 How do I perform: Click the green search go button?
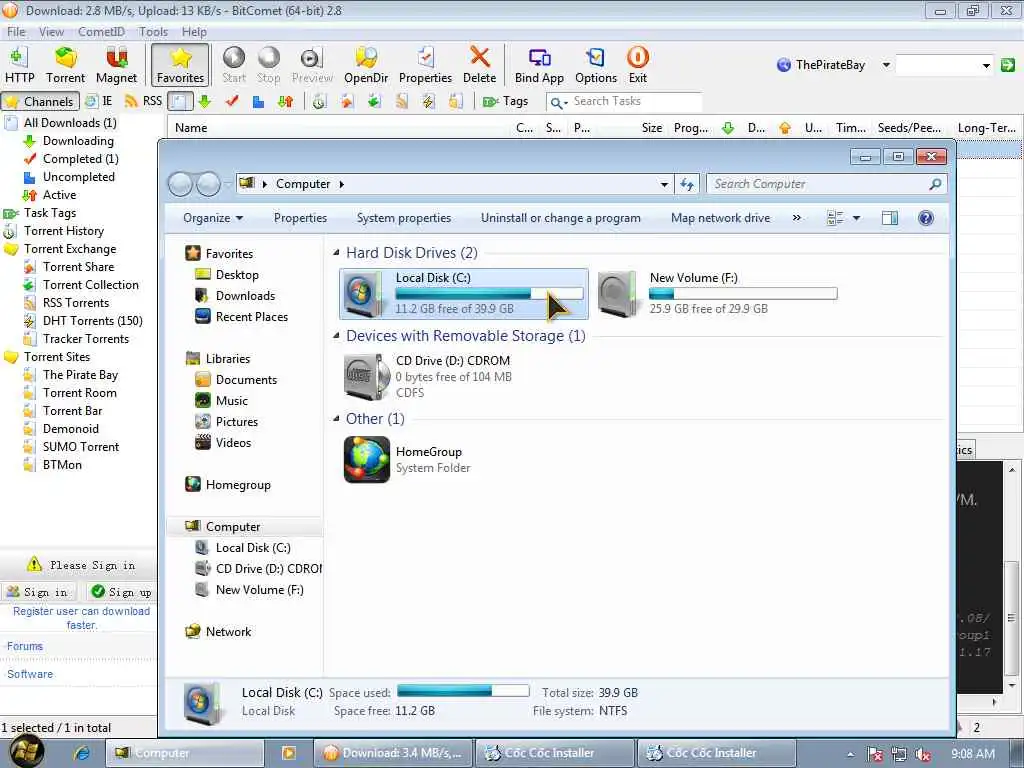tap(1008, 65)
